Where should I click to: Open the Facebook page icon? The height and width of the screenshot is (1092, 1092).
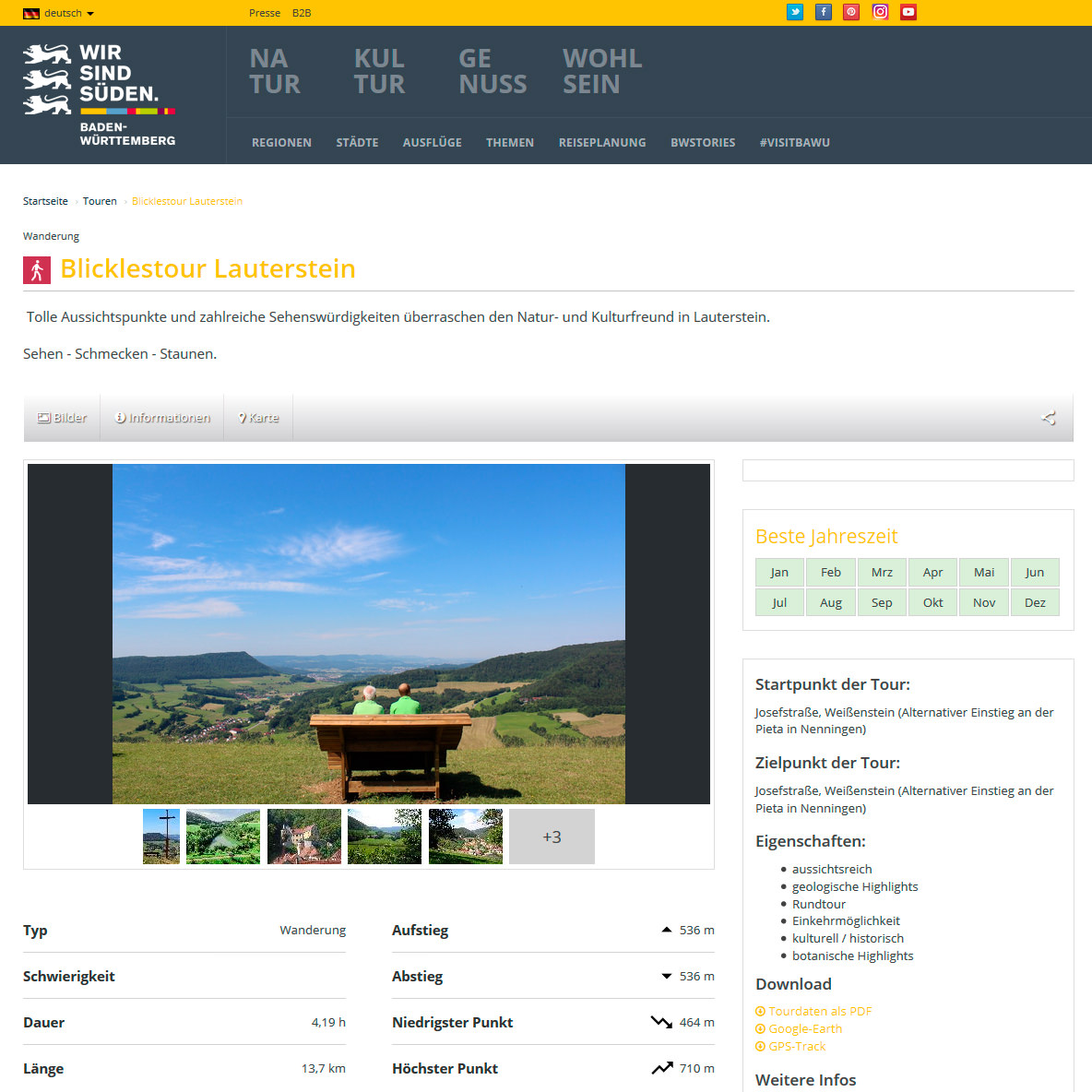824,12
